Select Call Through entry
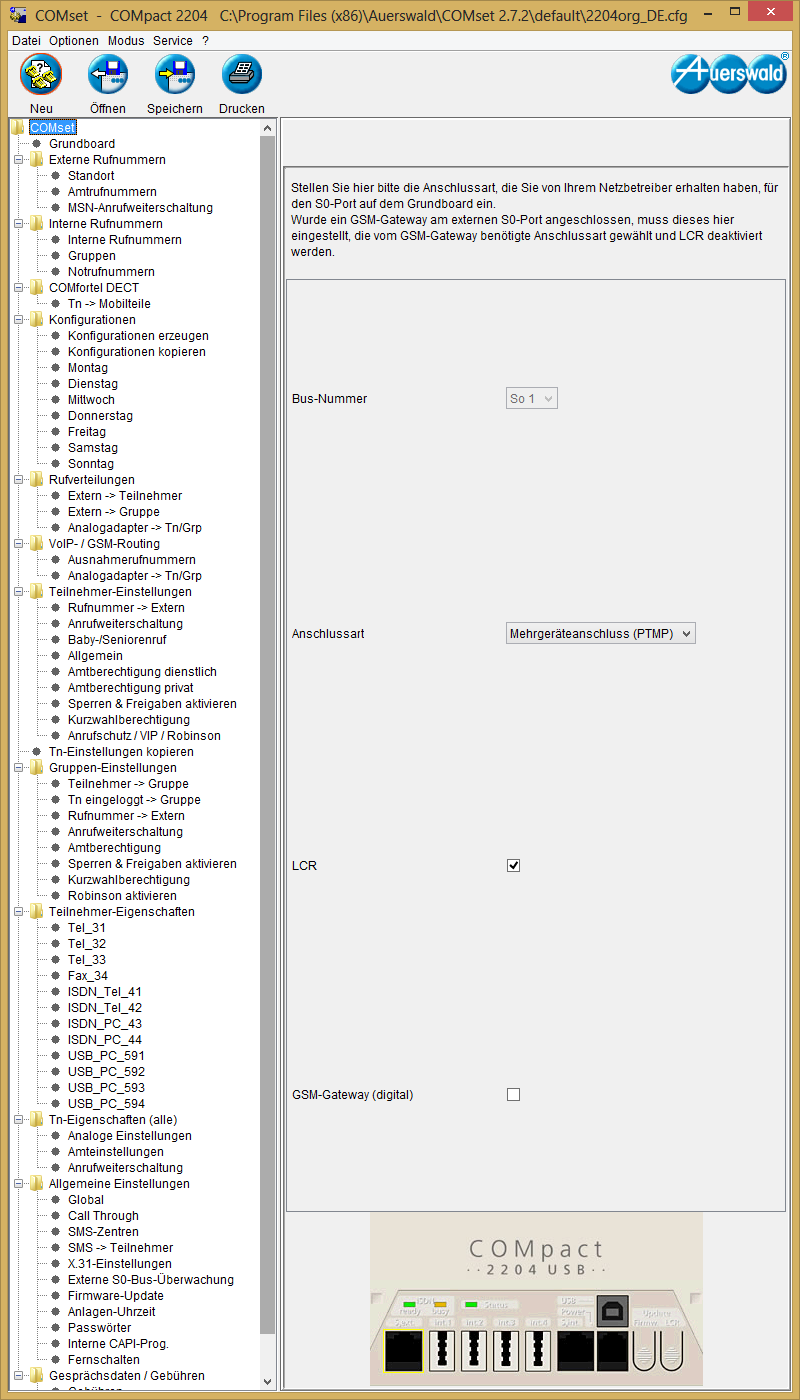 pos(103,1216)
